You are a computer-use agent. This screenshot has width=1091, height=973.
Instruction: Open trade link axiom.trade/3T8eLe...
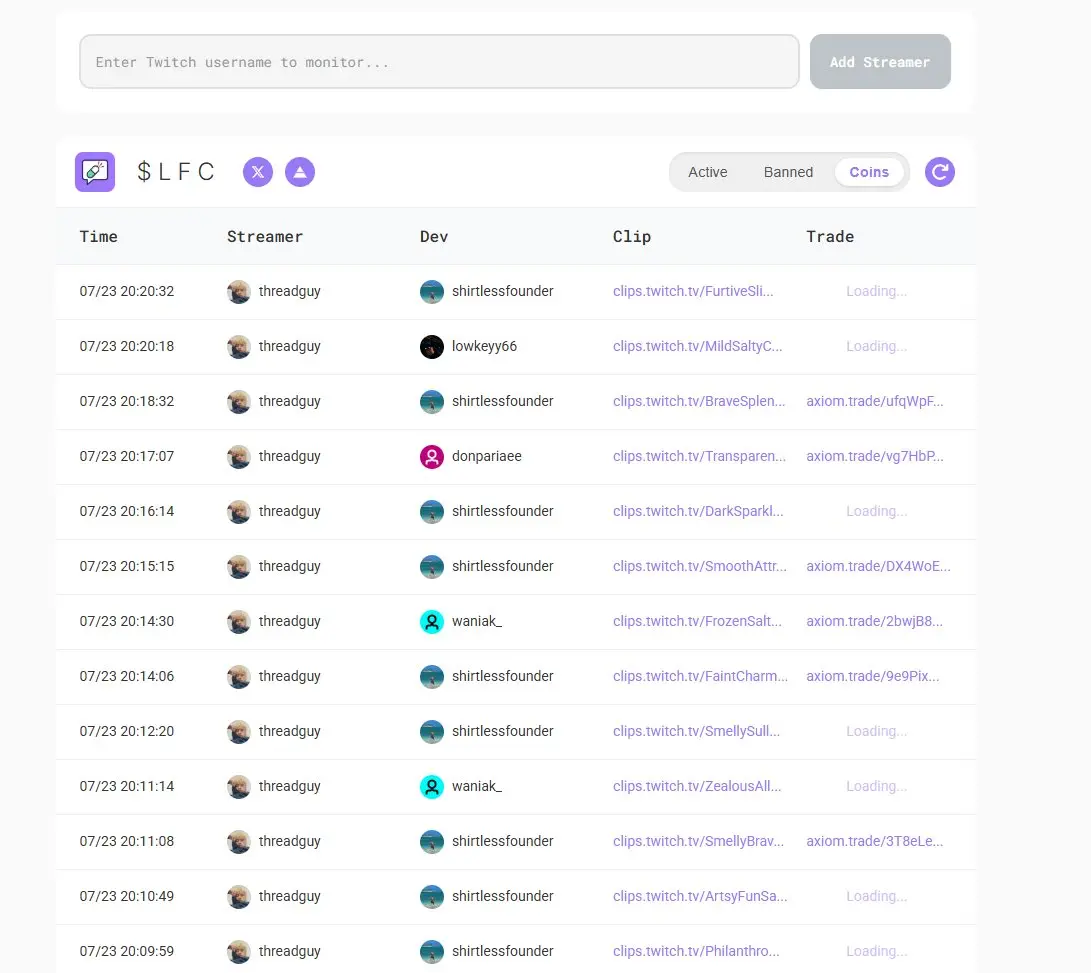[875, 841]
